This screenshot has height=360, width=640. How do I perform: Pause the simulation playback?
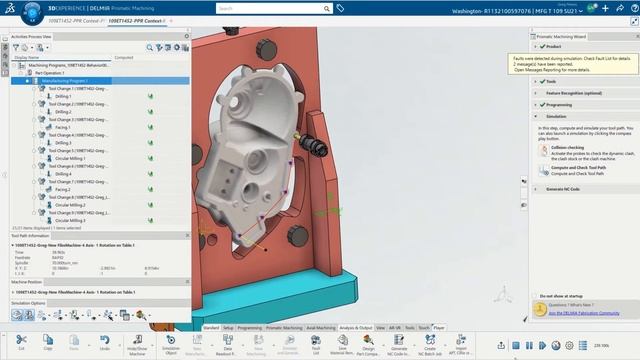coord(529,346)
